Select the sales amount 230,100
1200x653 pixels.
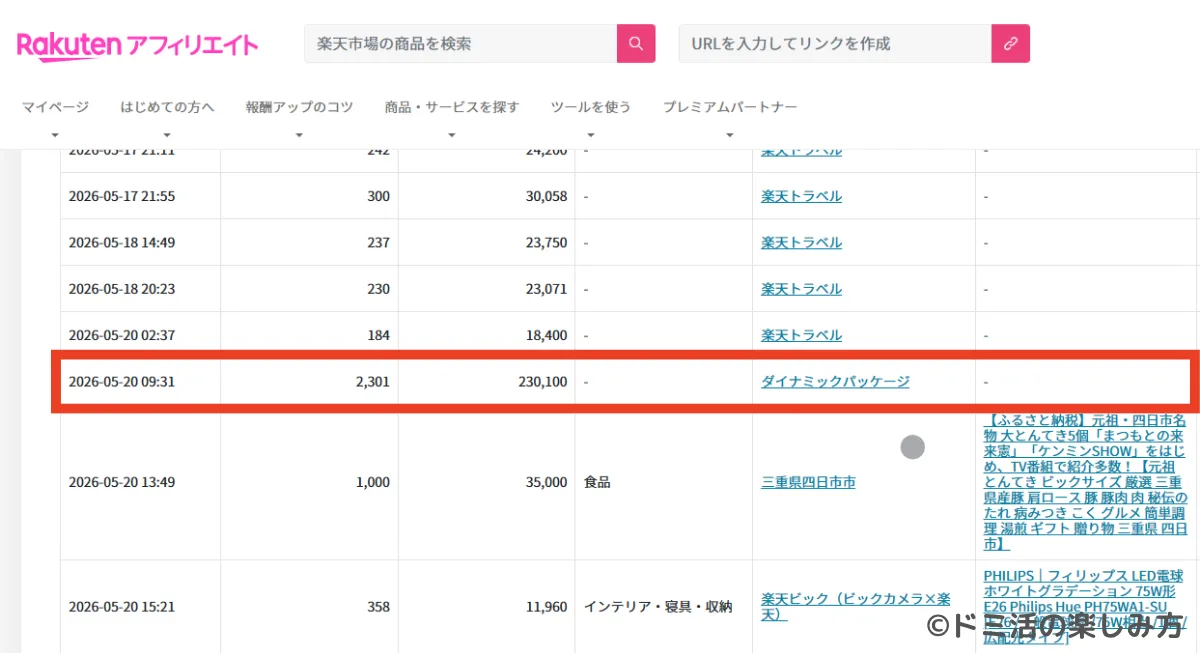tap(541, 381)
